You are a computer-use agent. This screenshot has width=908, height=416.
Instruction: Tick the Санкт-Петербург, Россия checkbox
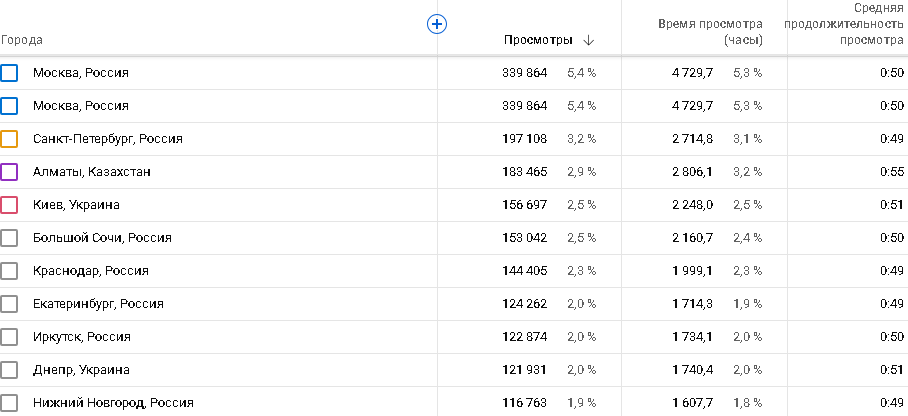click(10, 139)
